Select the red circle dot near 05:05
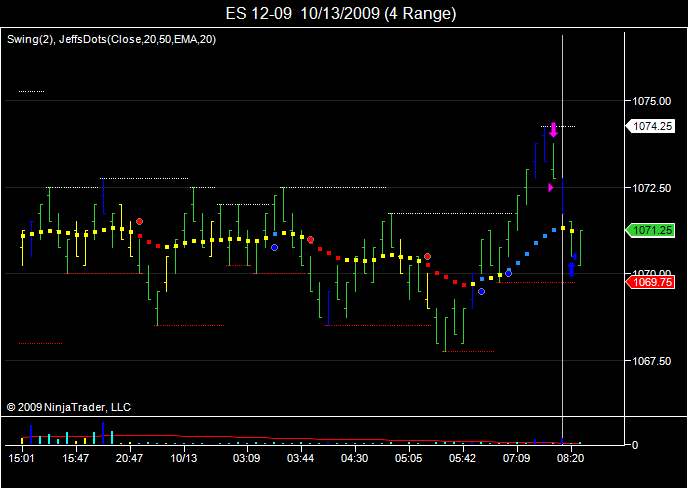 (427, 256)
